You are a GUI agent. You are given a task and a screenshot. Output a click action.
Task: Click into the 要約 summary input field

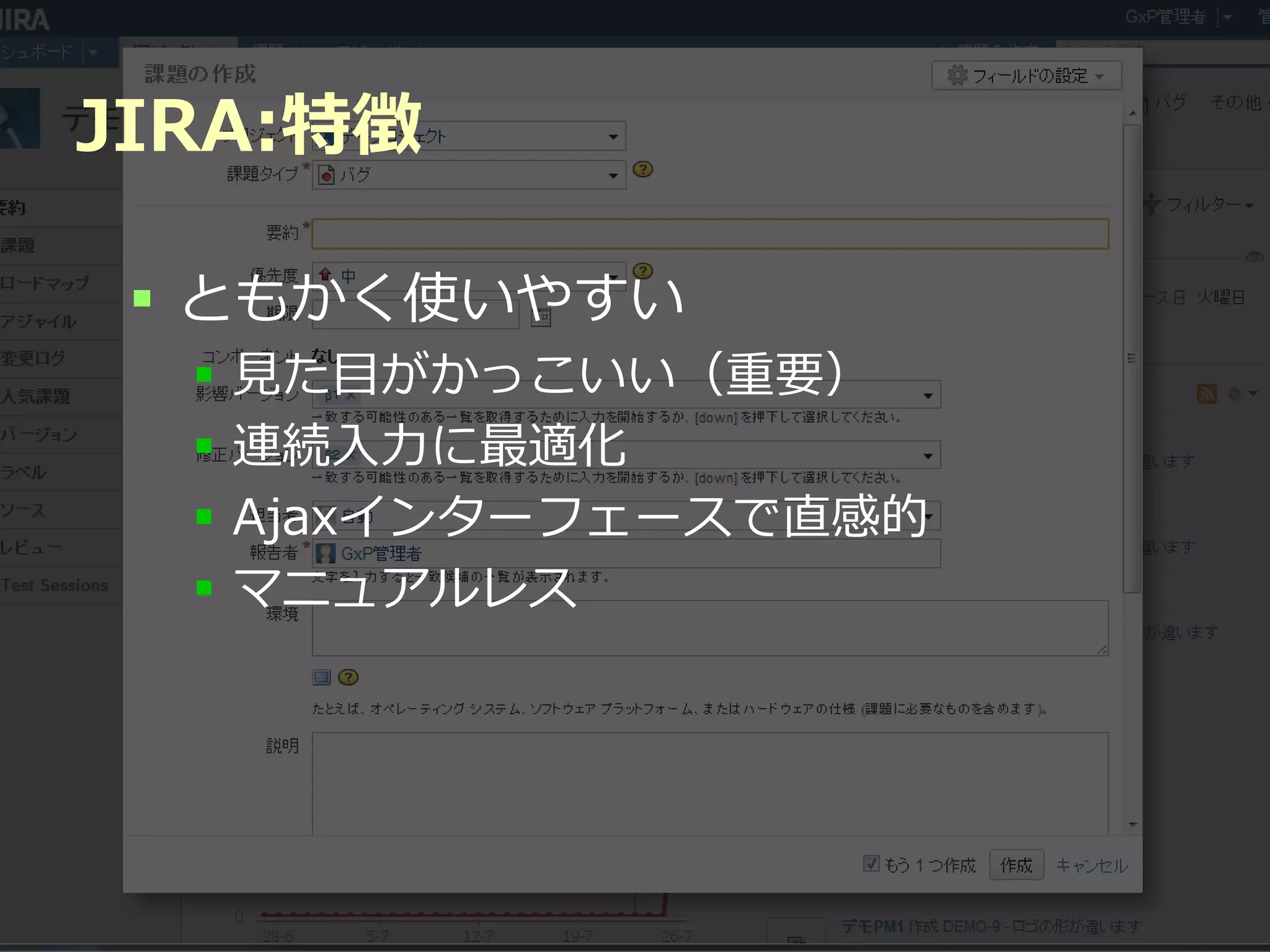tap(710, 234)
